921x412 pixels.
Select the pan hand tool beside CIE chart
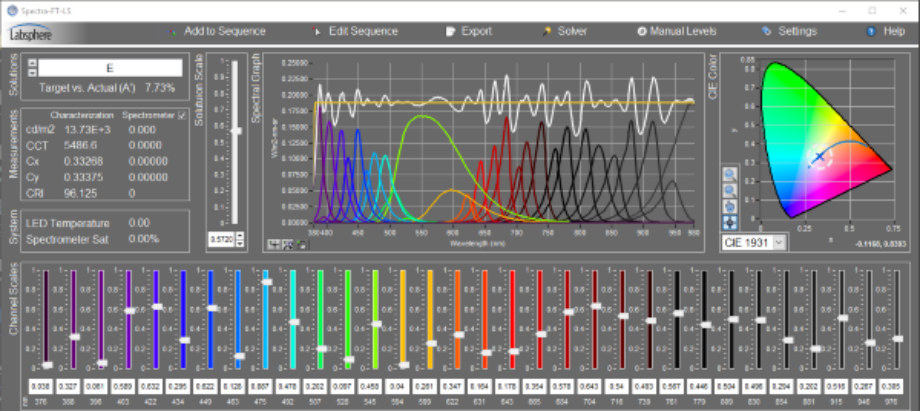pos(729,205)
